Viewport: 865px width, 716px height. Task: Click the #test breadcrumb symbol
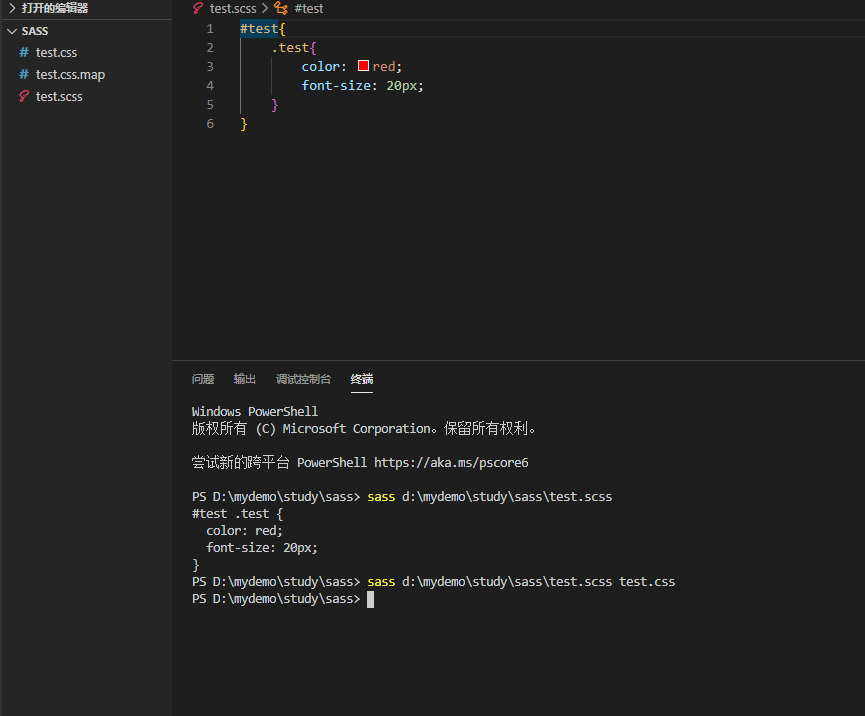coord(308,8)
